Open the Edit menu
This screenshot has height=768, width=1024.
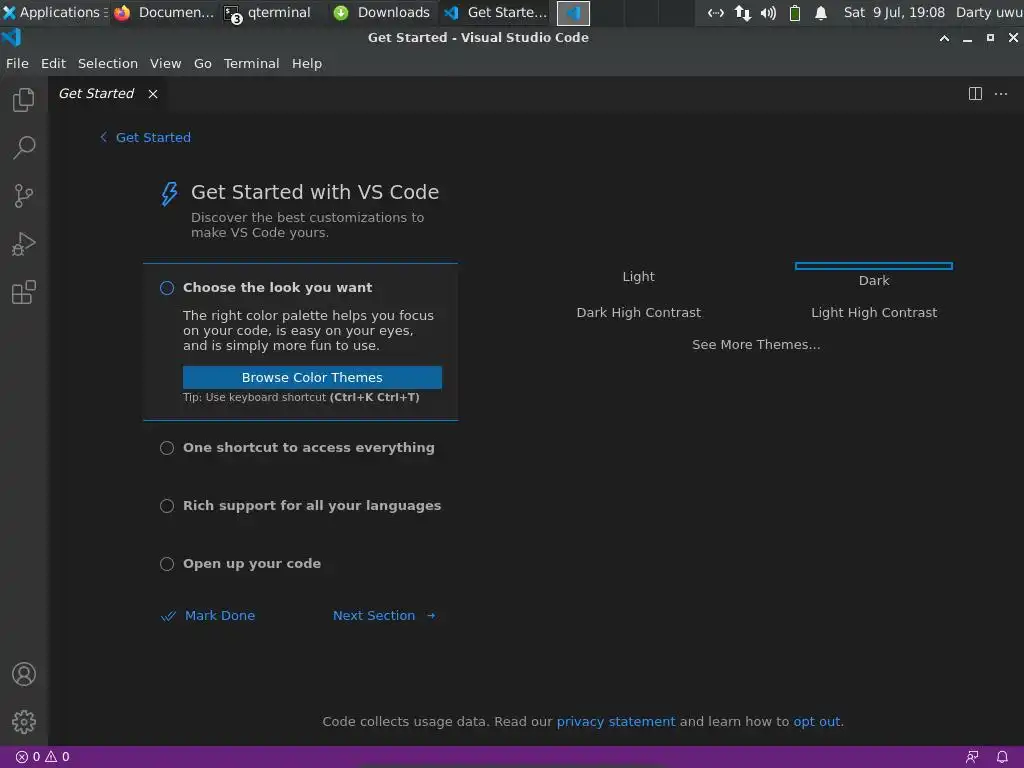(x=53, y=63)
